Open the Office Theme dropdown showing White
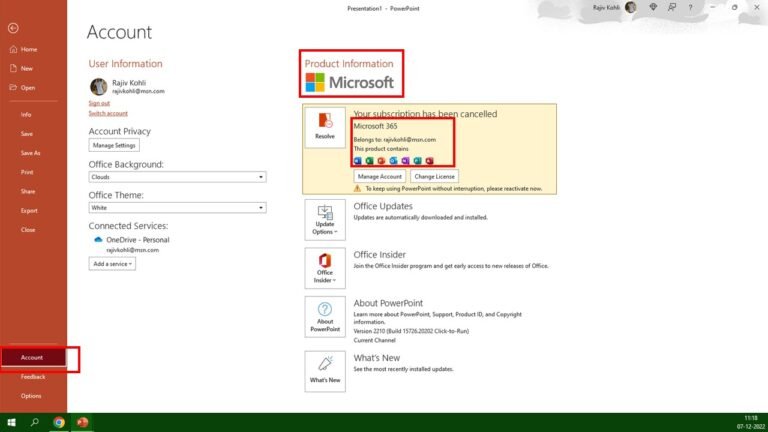Image resolution: width=768 pixels, height=432 pixels. click(177, 208)
